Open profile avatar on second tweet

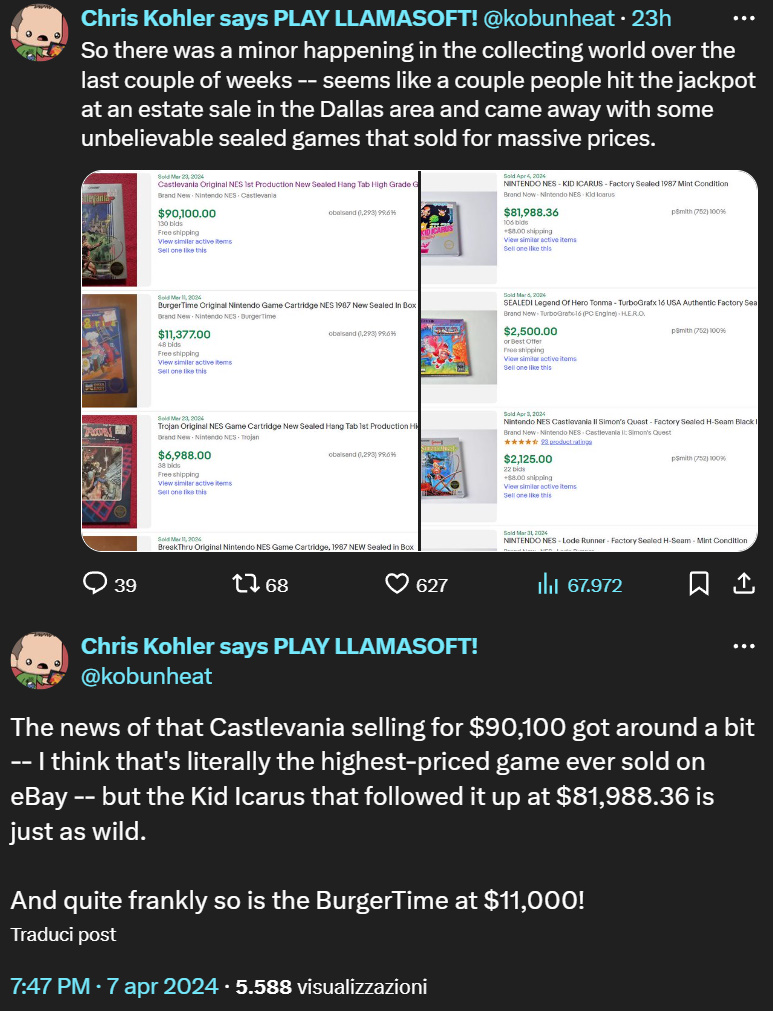click(39, 660)
